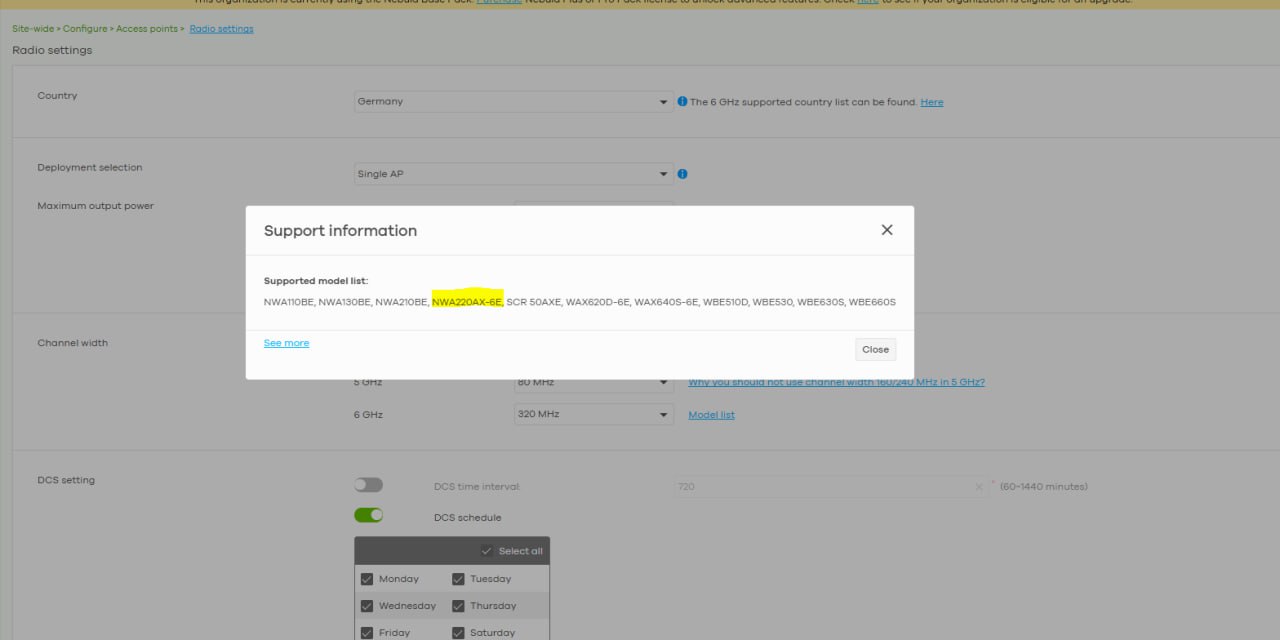This screenshot has height=640, width=1280.
Task: Click the DCS setting label
Action: [x=66, y=480]
